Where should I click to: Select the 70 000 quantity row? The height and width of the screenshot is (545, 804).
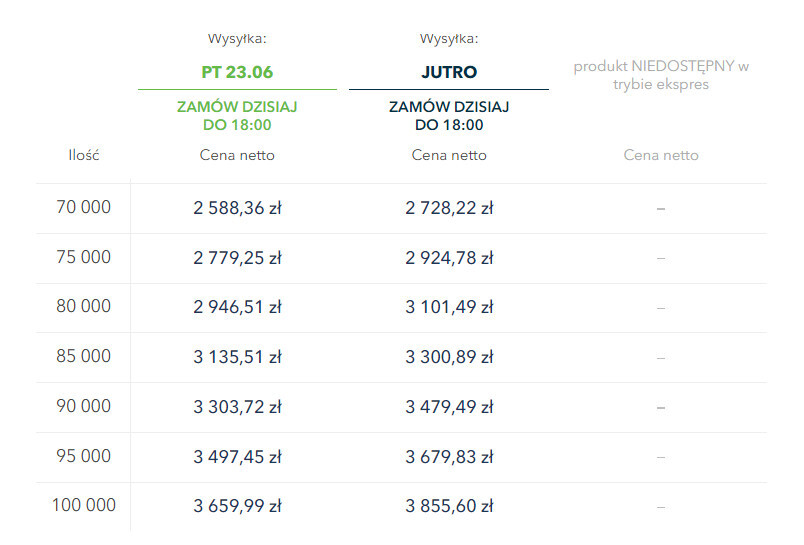(84, 208)
